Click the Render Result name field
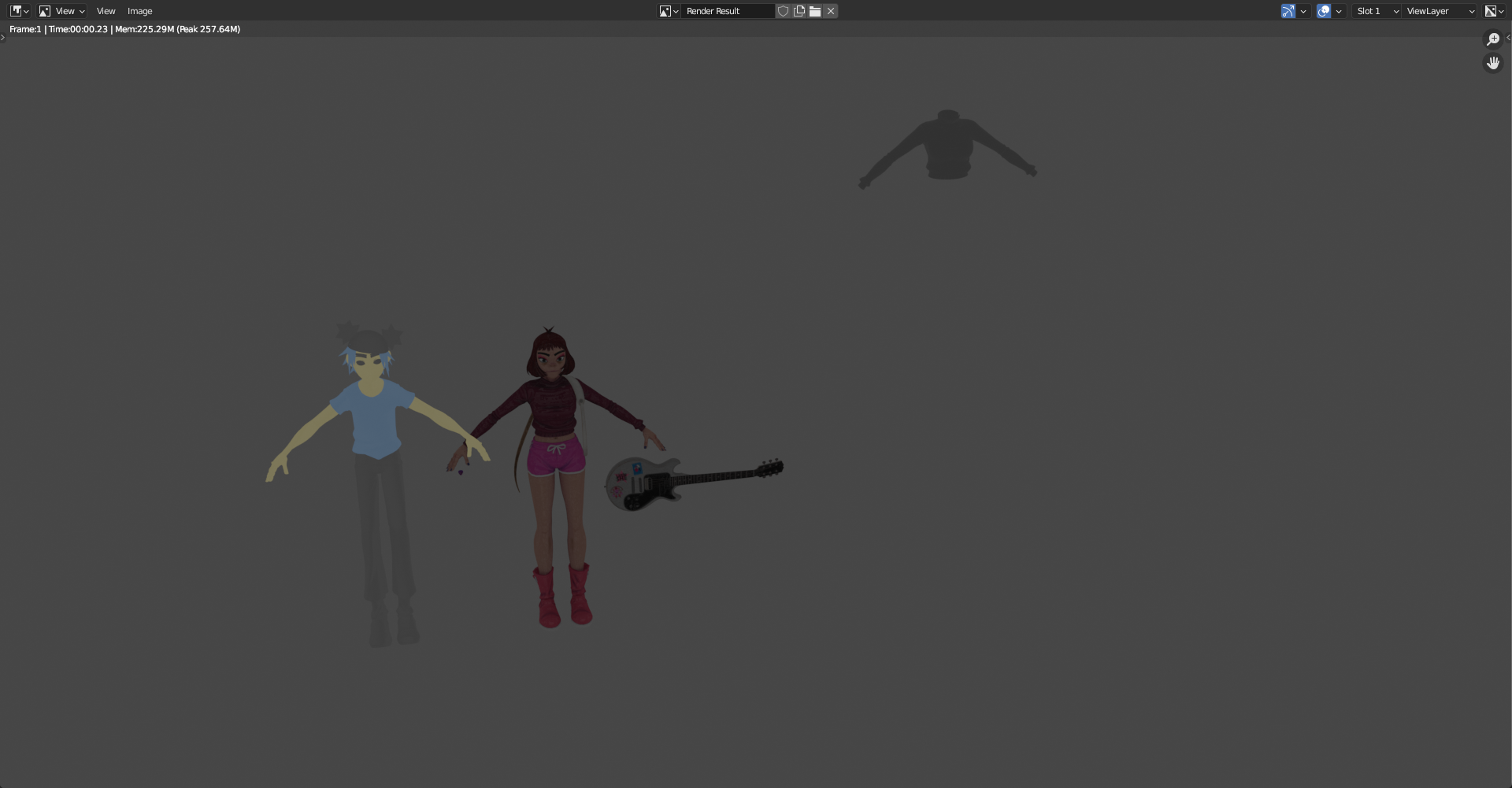 coord(728,11)
